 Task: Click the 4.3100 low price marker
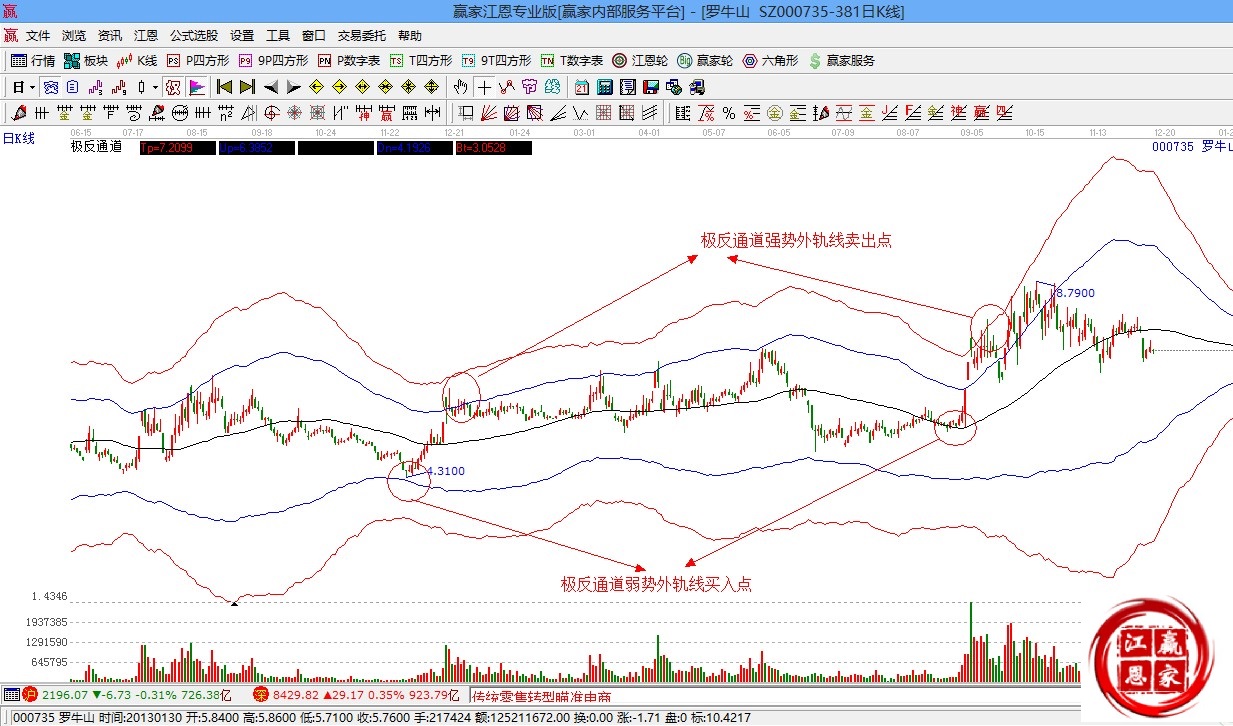[445, 471]
